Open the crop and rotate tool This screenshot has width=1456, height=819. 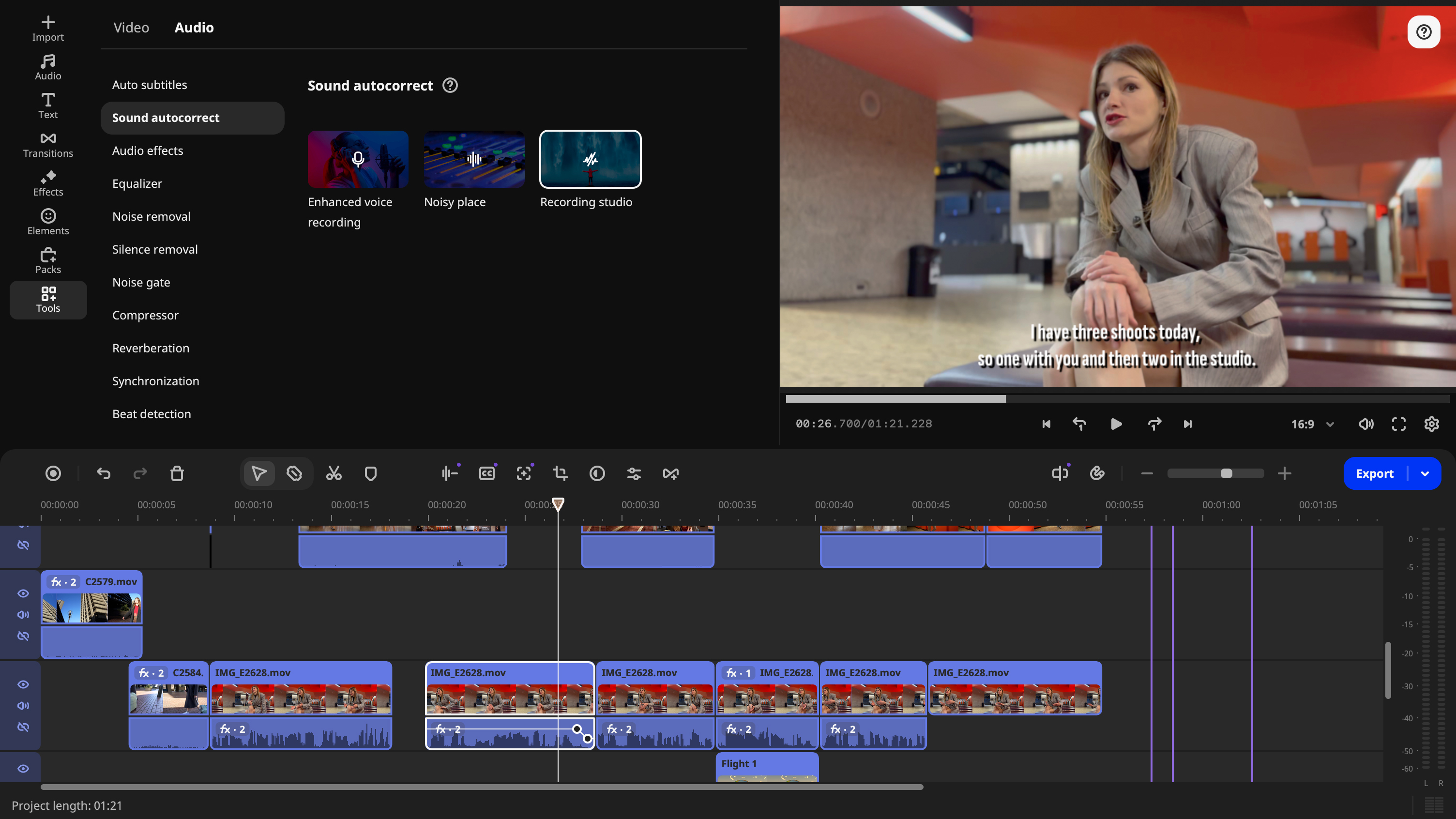[x=560, y=474]
